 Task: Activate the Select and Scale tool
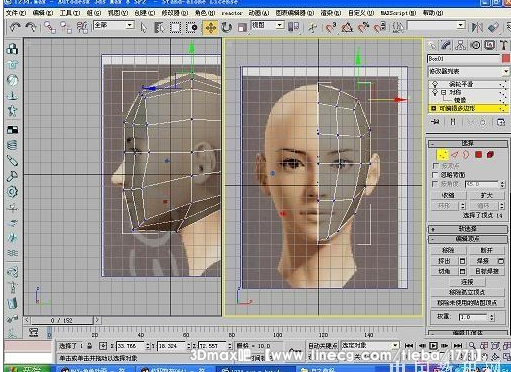[x=242, y=27]
